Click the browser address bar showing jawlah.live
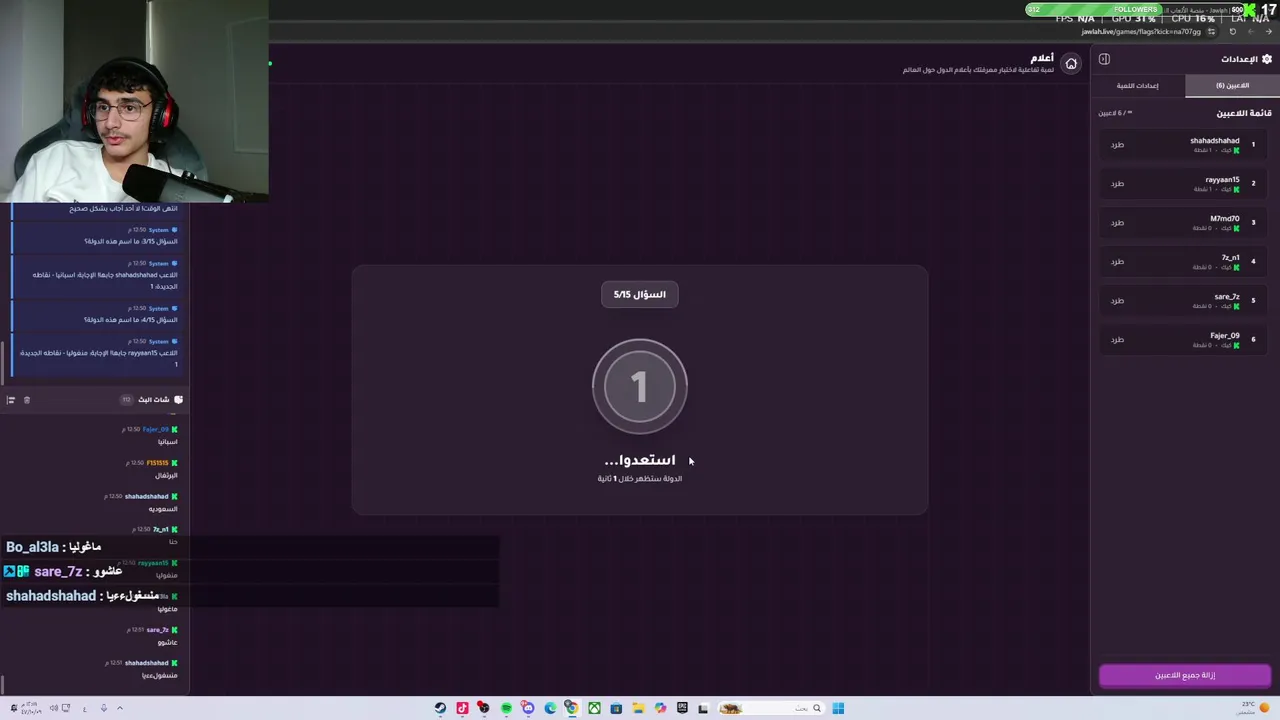Image resolution: width=1280 pixels, height=720 pixels. 1141,31
